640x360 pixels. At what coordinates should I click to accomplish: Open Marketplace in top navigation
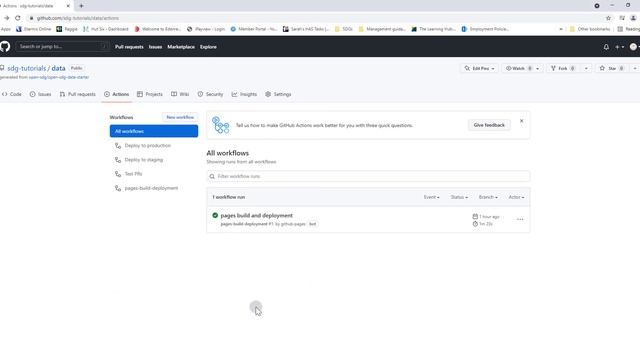coord(181,47)
